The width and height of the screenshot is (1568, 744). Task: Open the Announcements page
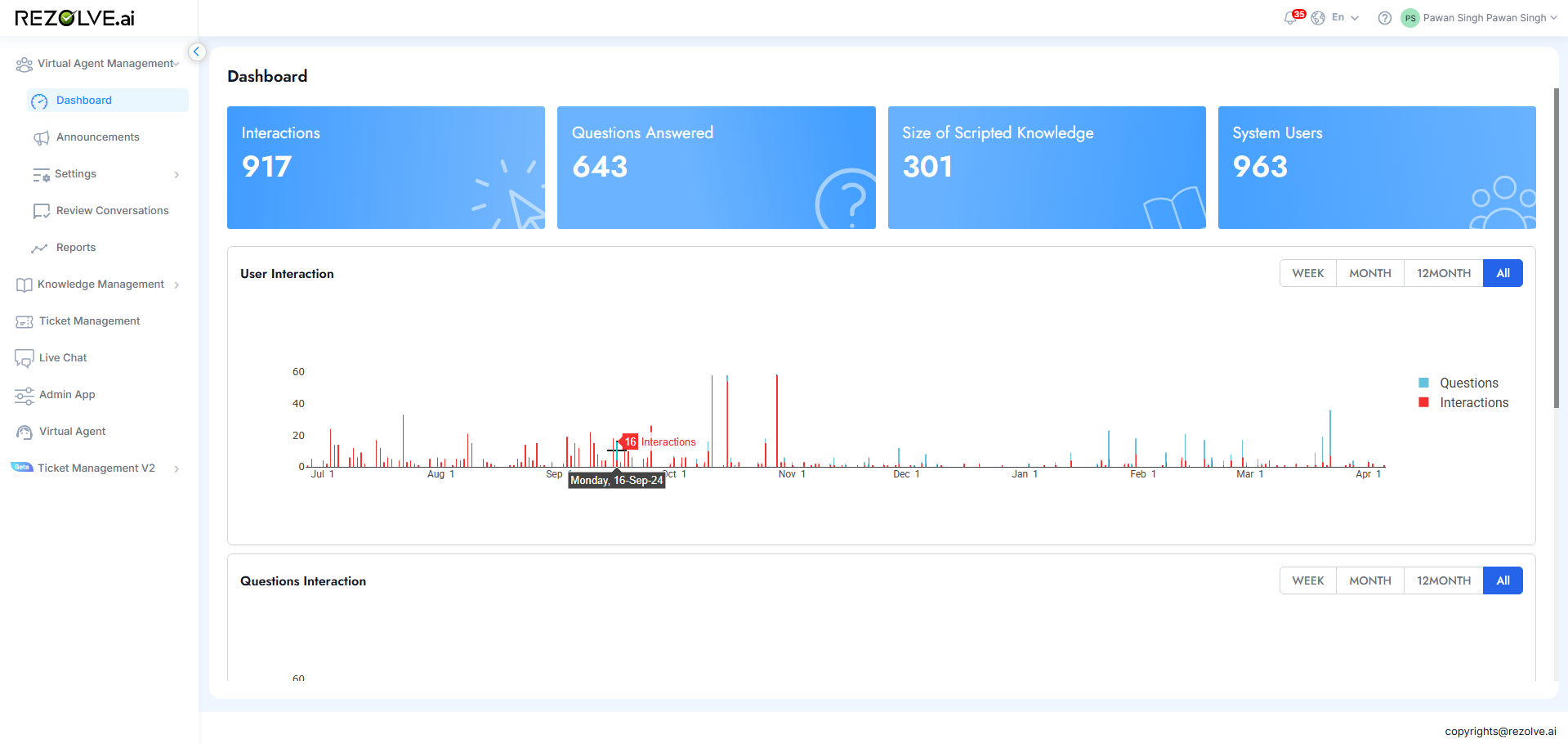point(98,137)
